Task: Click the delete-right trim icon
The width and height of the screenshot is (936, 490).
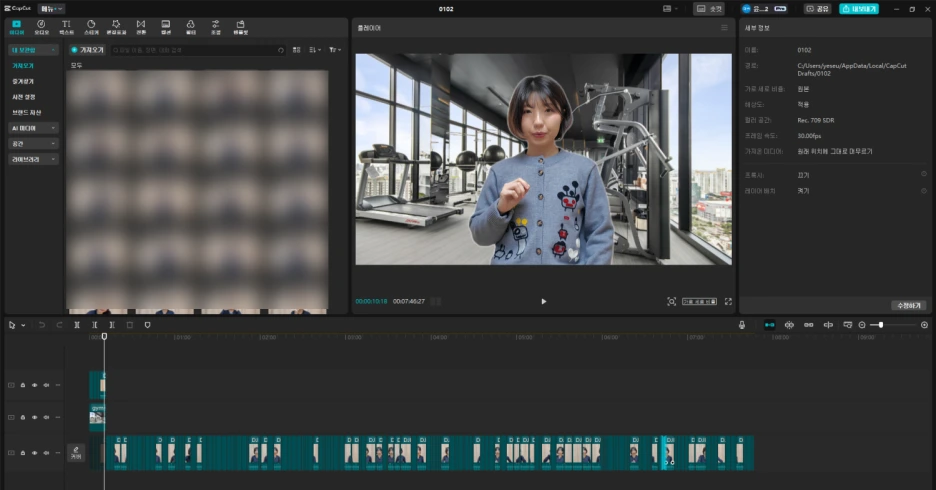Action: [112, 325]
